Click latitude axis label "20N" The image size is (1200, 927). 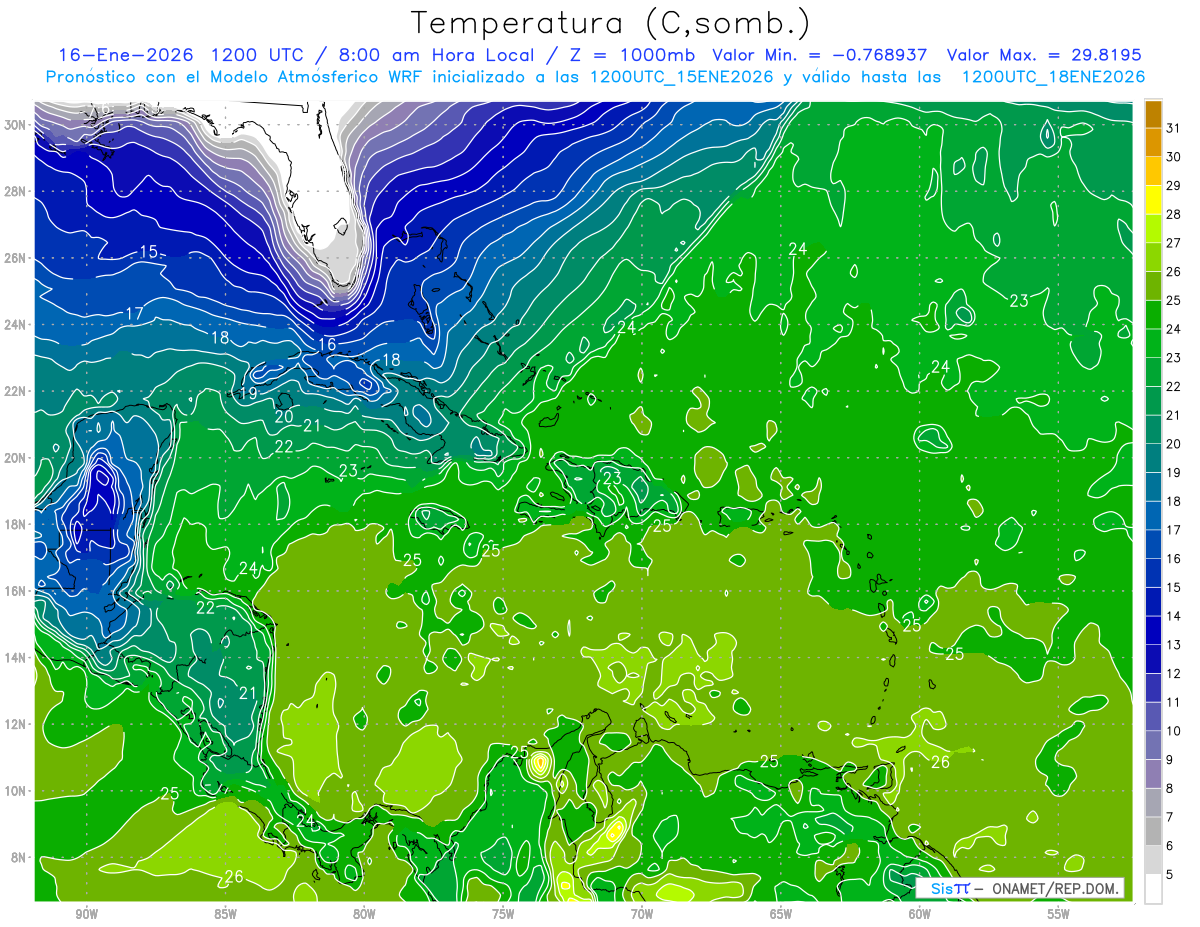pyautogui.click(x=17, y=458)
